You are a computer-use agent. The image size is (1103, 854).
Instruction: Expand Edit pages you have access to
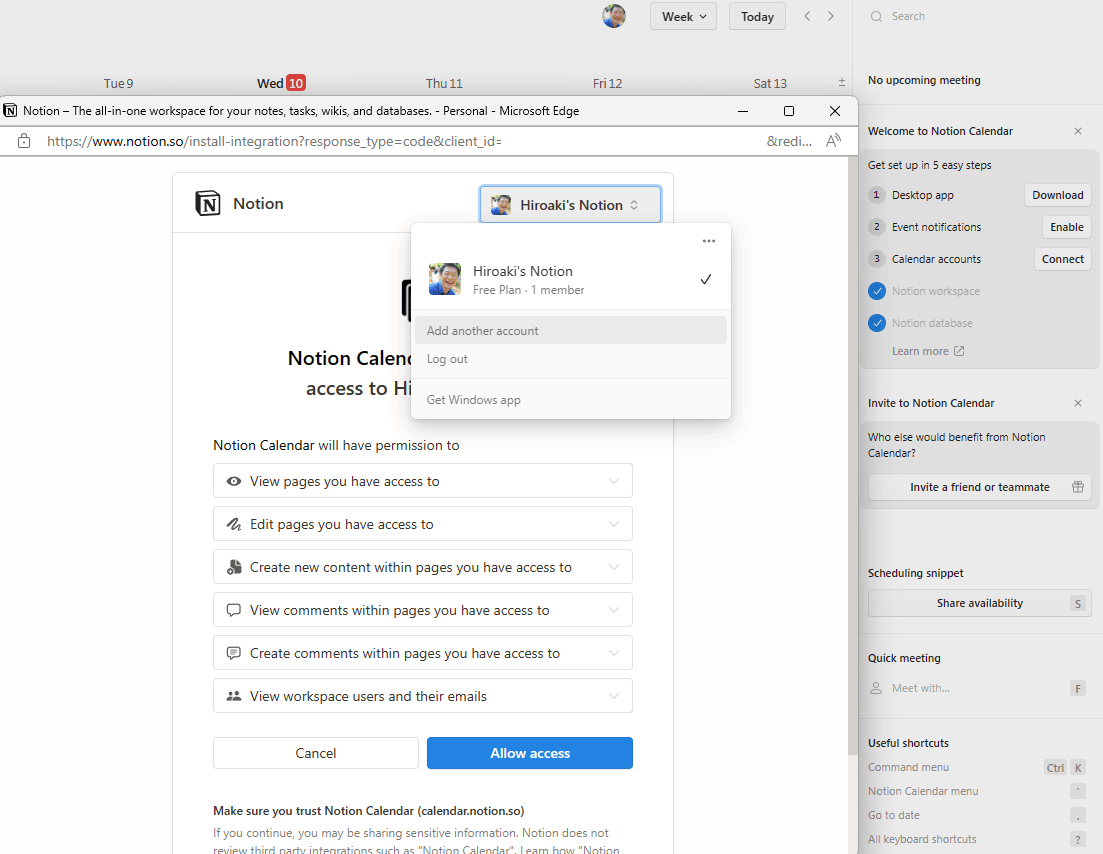423,524
